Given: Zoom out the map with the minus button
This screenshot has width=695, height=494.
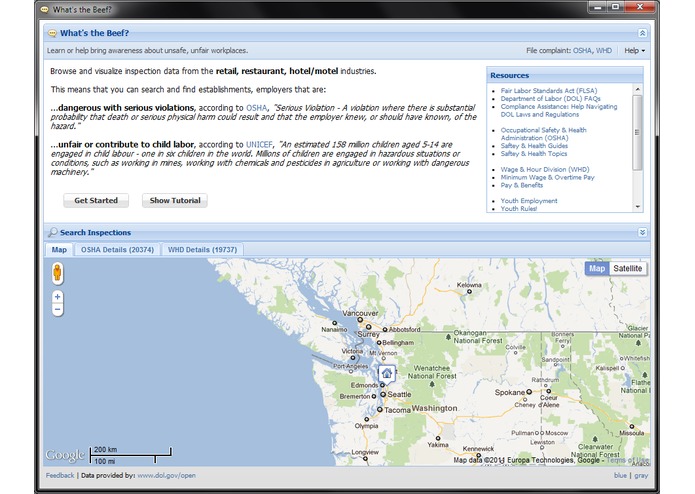Looking at the screenshot, I should [x=57, y=309].
